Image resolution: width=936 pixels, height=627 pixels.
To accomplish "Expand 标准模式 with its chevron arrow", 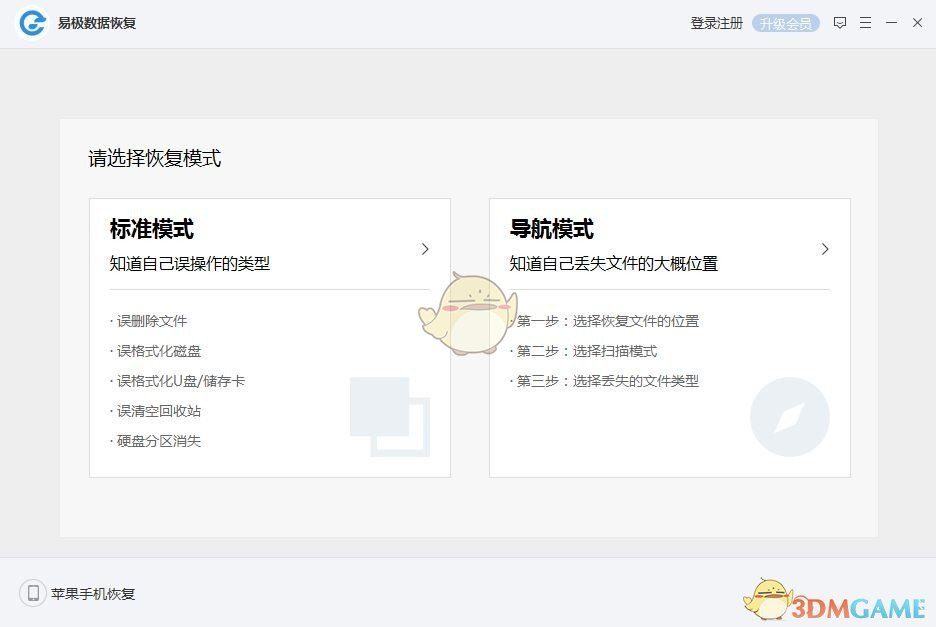I will coord(425,249).
